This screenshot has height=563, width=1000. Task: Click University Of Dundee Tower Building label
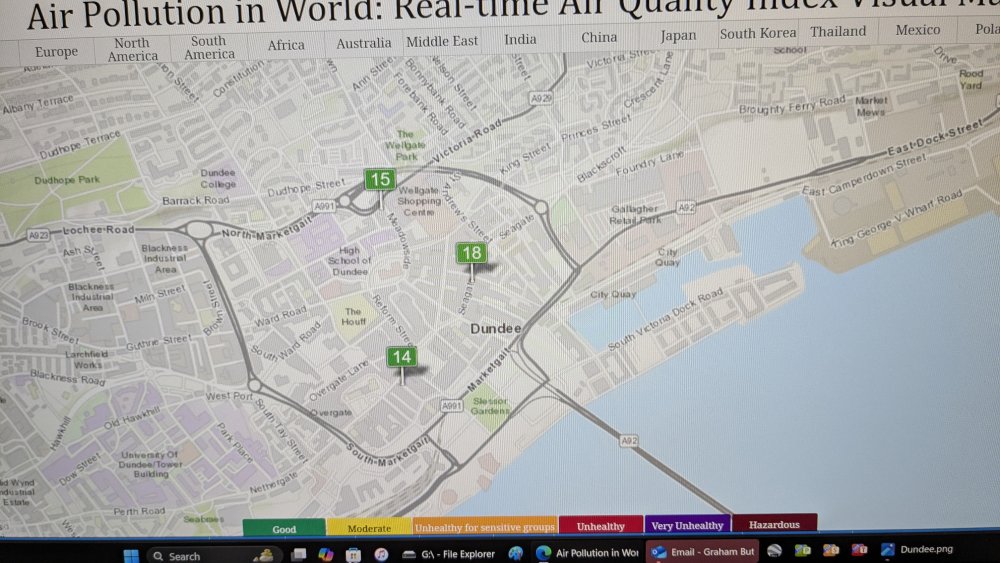coord(151,464)
